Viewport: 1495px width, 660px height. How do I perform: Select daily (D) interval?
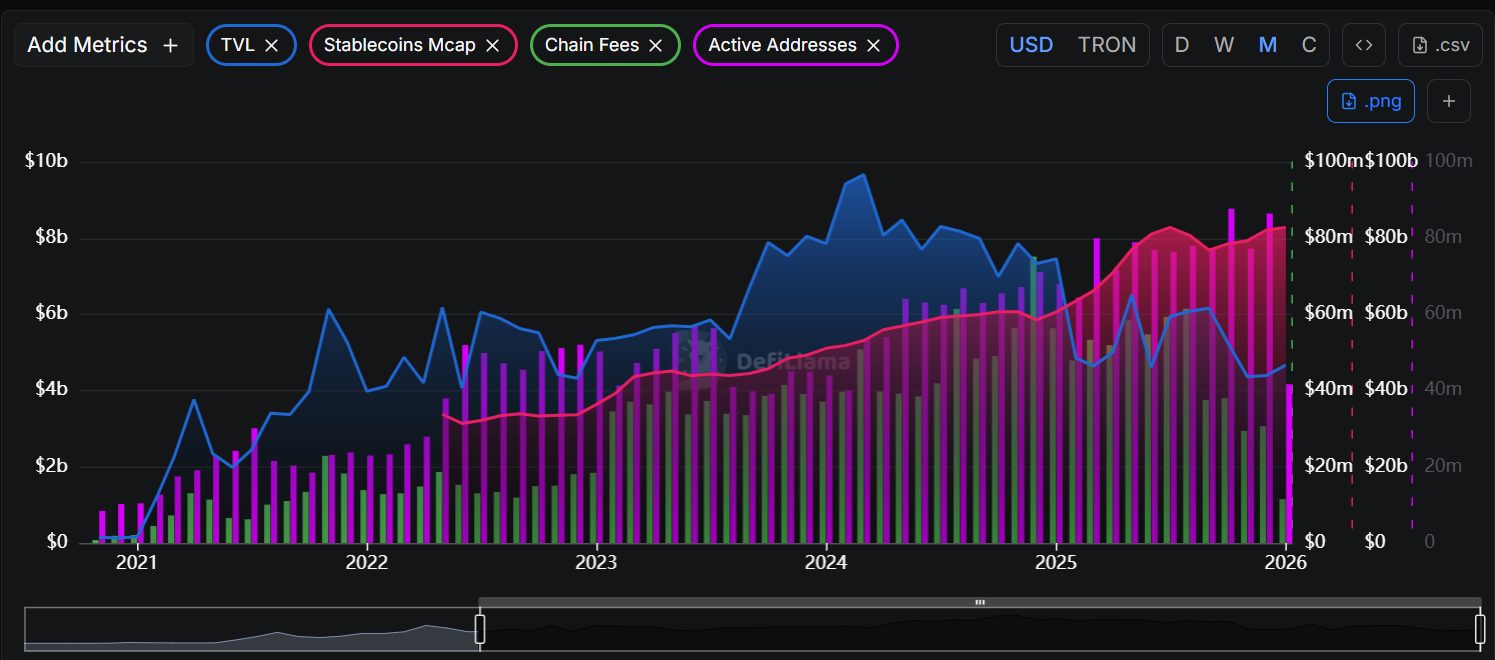click(x=1182, y=45)
